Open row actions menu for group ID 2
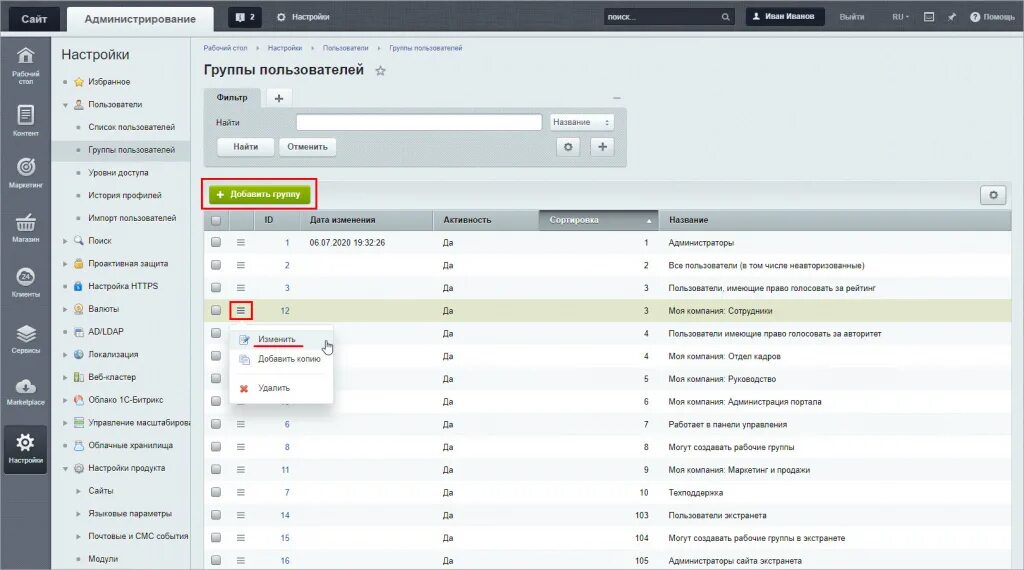The height and width of the screenshot is (570, 1024). click(240, 265)
